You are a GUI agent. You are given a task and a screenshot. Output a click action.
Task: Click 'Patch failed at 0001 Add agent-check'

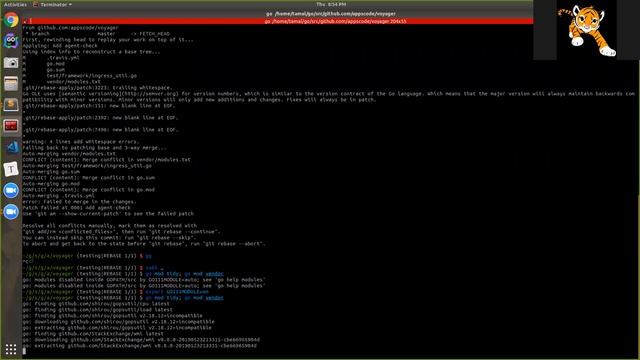[x=76, y=207]
